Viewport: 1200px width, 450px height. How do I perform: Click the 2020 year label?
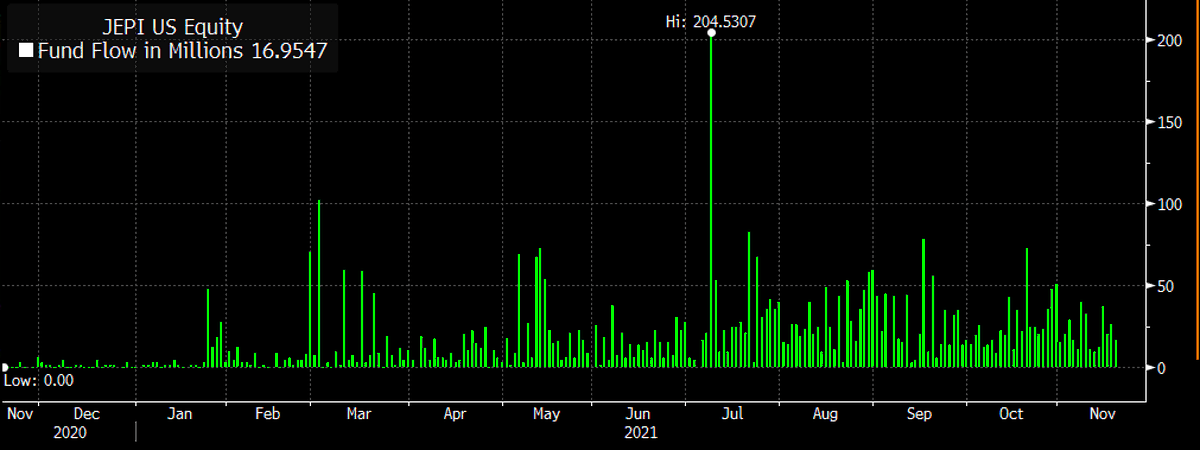tap(71, 433)
